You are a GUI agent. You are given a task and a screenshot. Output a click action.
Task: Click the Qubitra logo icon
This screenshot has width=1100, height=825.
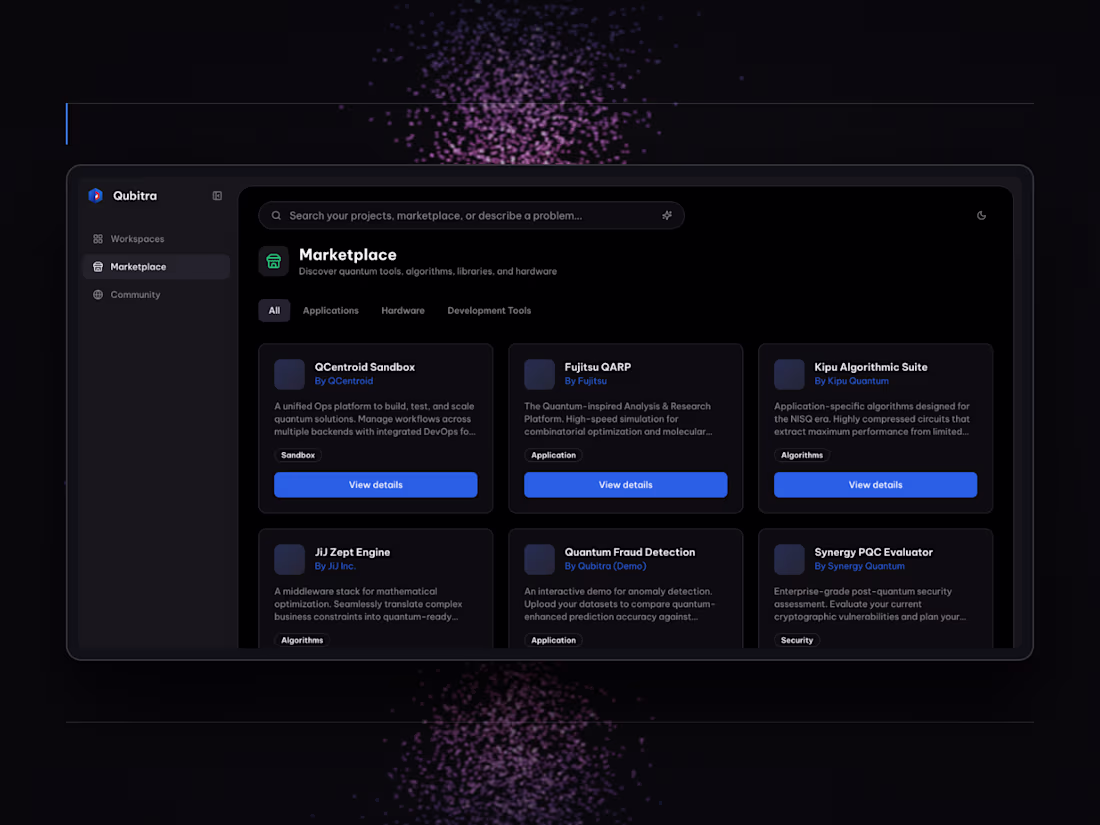click(x=95, y=196)
